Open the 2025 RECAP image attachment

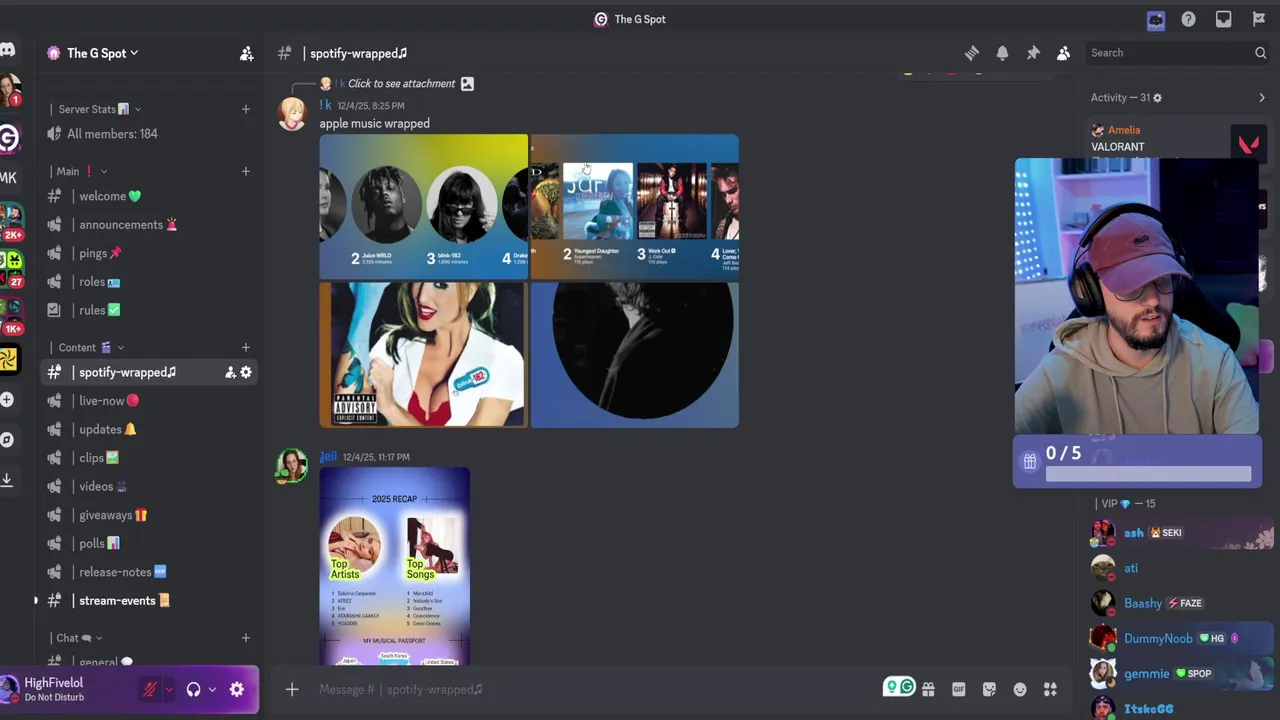(x=395, y=566)
